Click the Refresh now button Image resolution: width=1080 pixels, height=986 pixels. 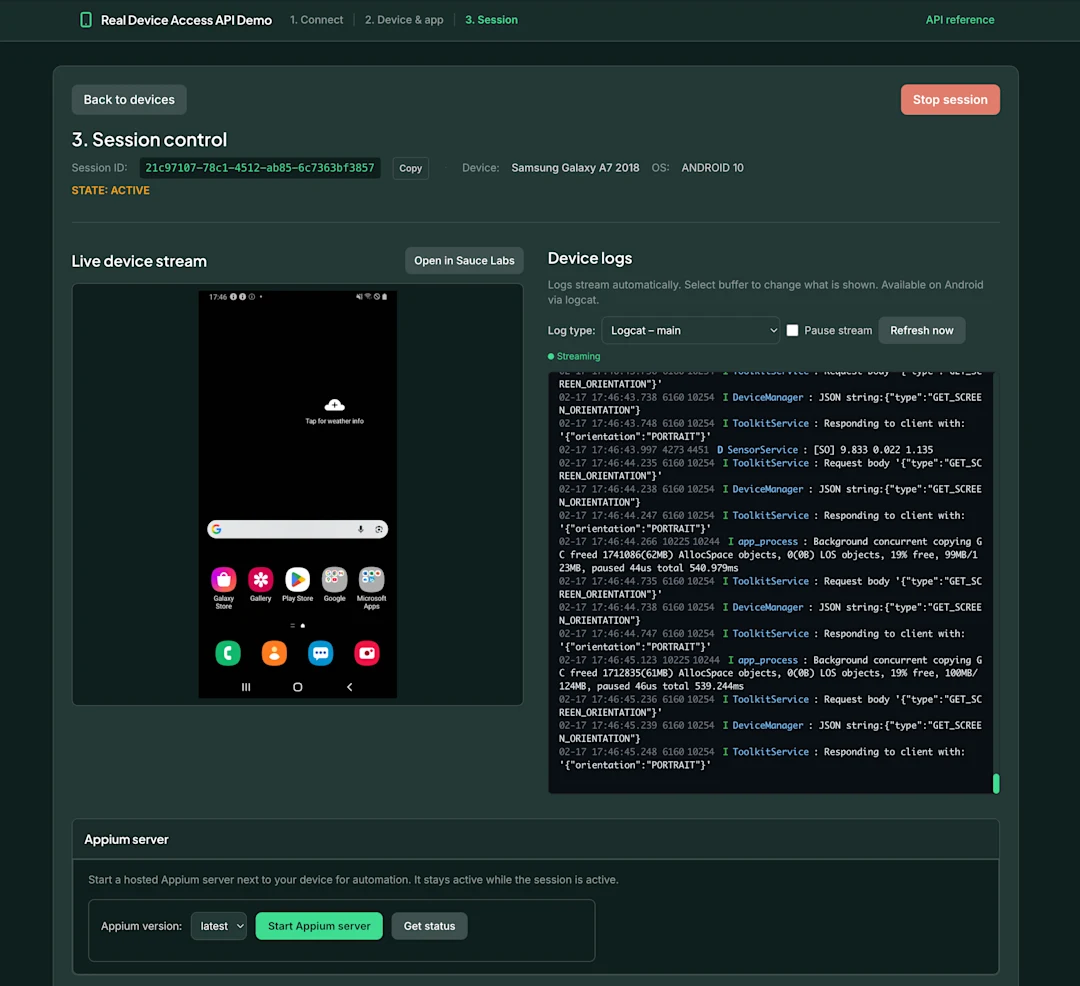pyautogui.click(x=922, y=331)
